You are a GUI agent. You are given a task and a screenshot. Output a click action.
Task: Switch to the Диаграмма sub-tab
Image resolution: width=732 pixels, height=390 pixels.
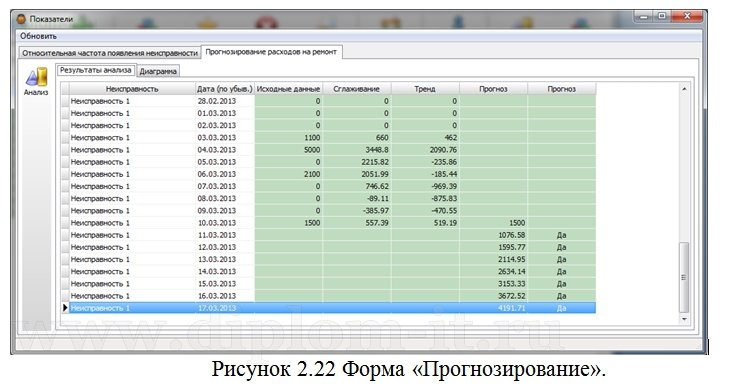click(x=158, y=71)
